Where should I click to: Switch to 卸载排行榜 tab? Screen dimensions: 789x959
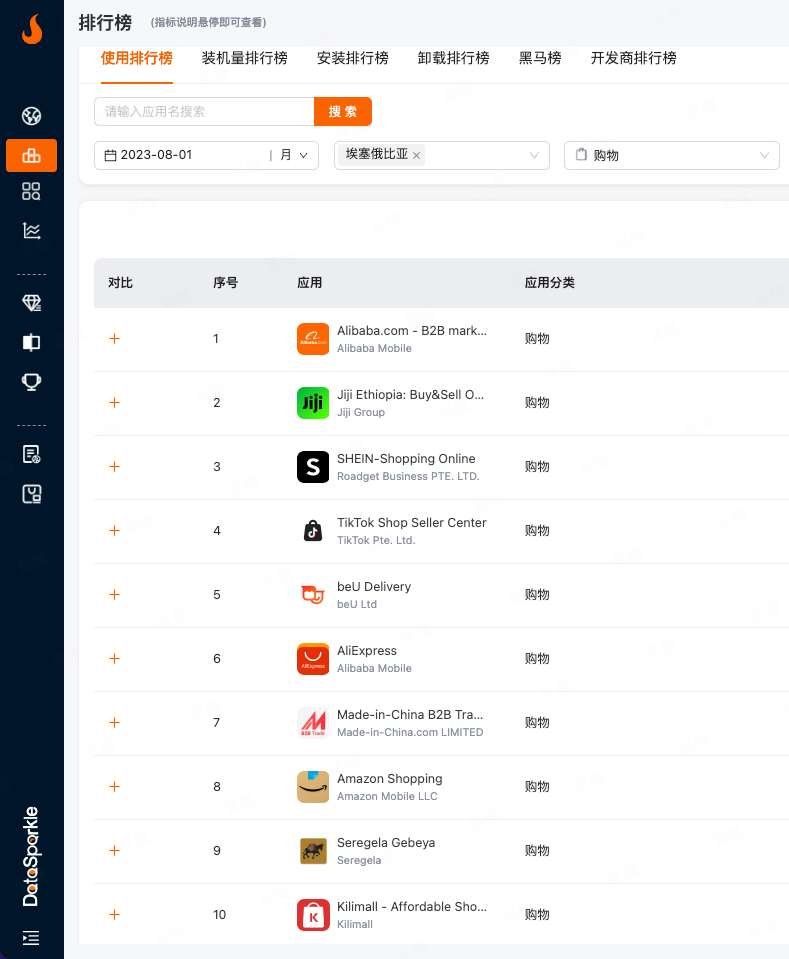coord(453,58)
